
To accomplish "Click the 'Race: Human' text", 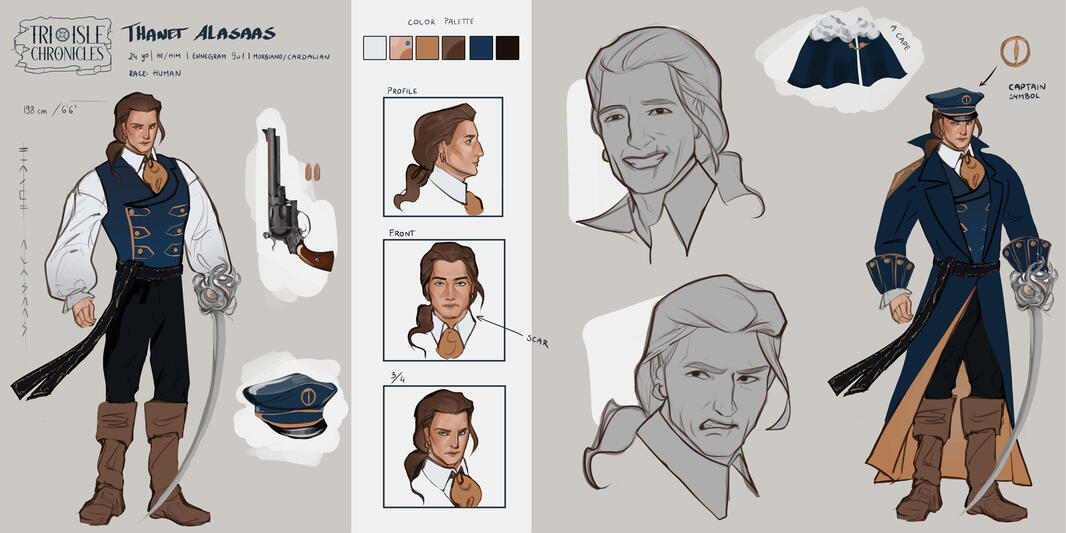I will (x=155, y=73).
